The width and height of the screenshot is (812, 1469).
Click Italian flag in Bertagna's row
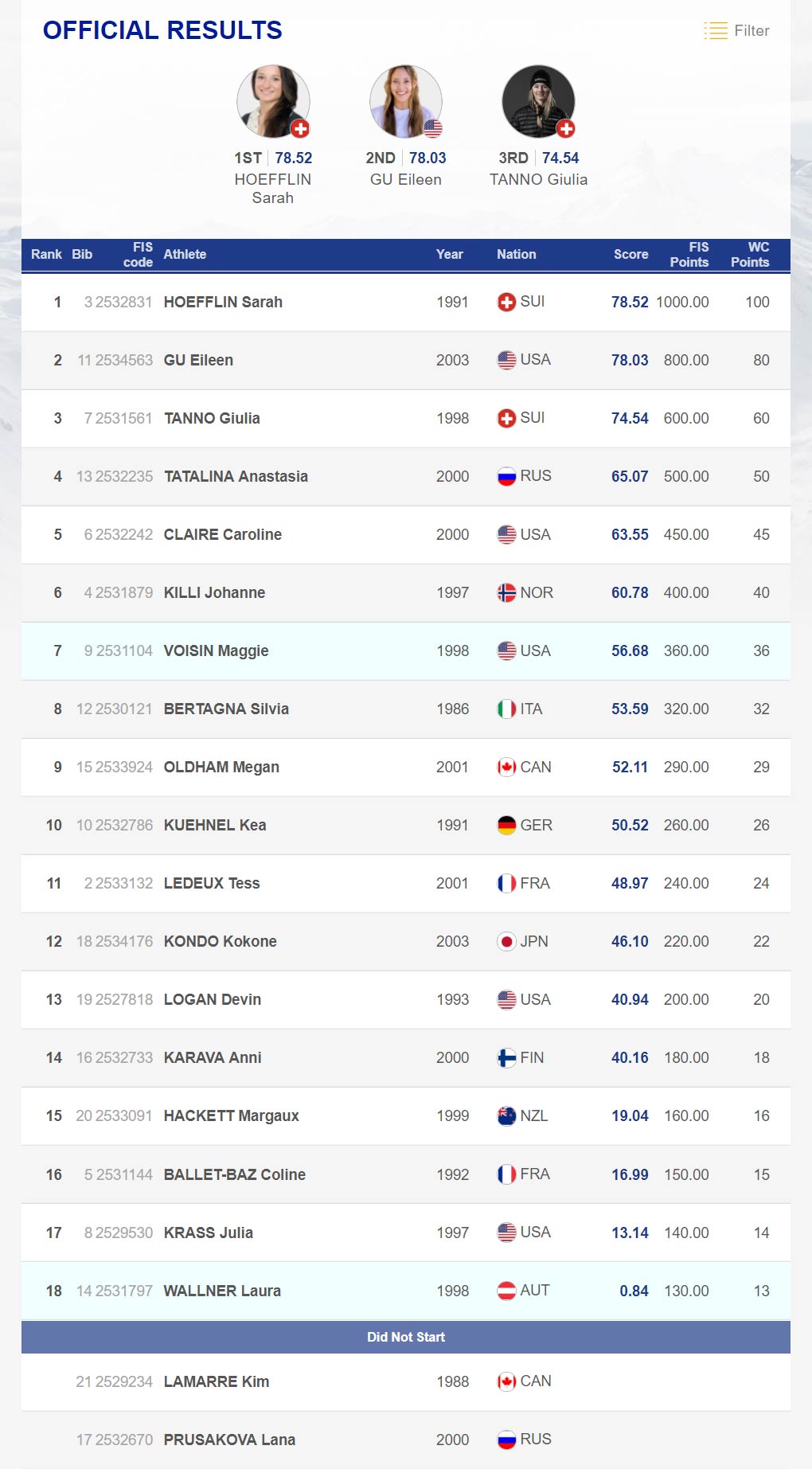506,709
